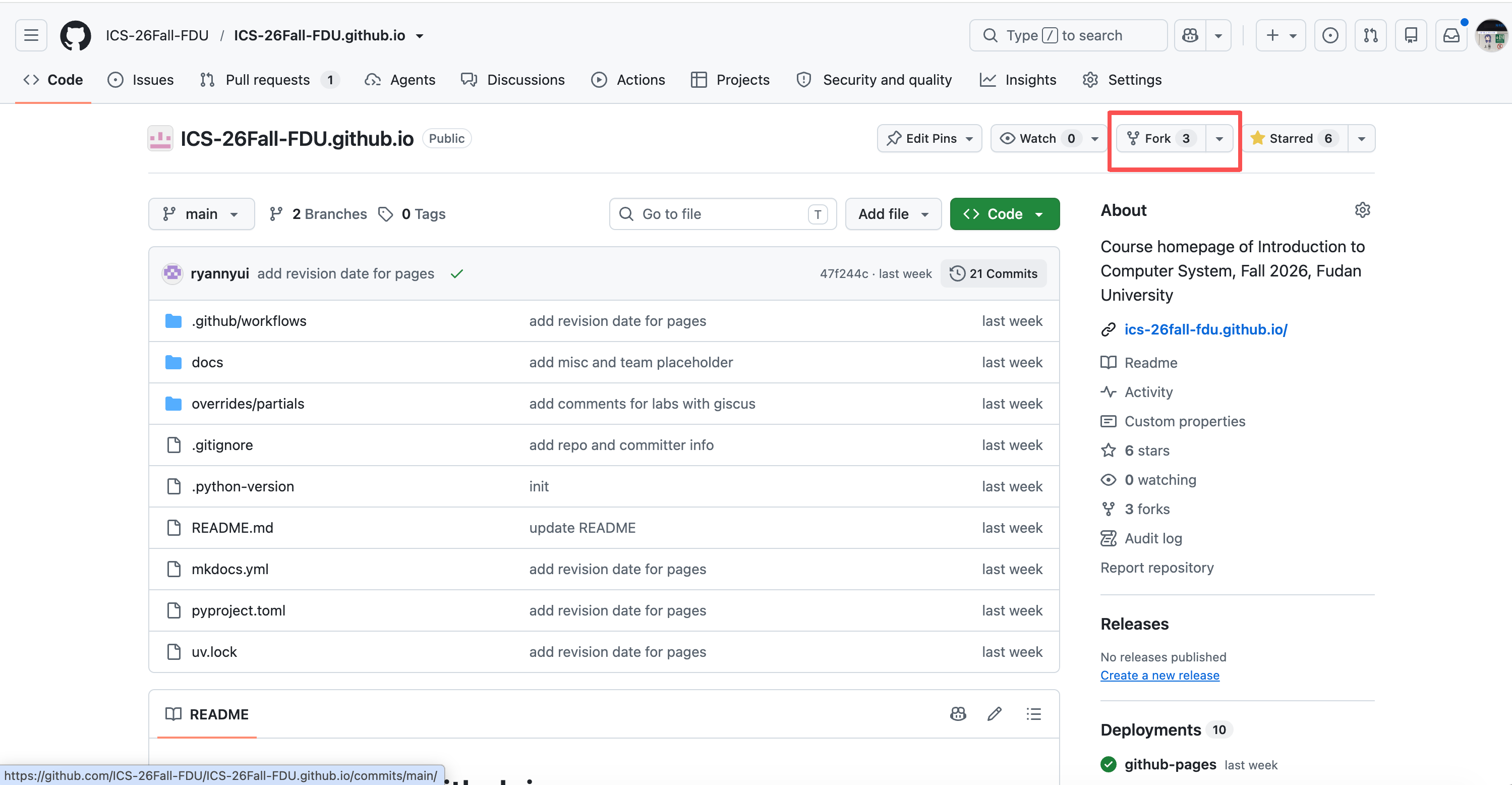This screenshot has width=1512, height=785.
Task: Fork this repository
Action: (1161, 139)
